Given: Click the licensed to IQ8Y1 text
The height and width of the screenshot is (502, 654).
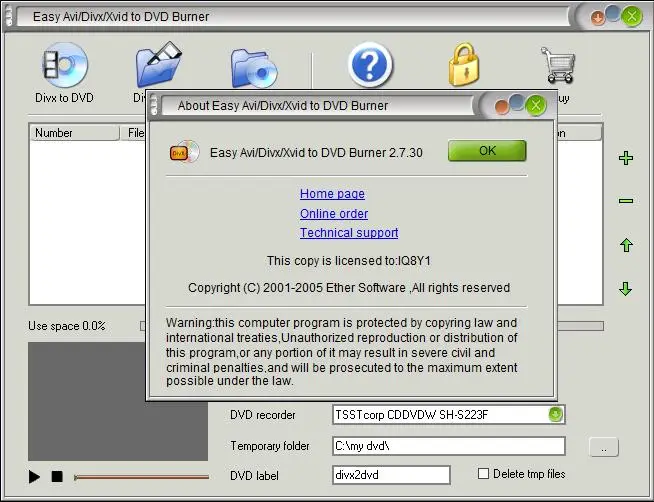Looking at the screenshot, I should pos(349,261).
